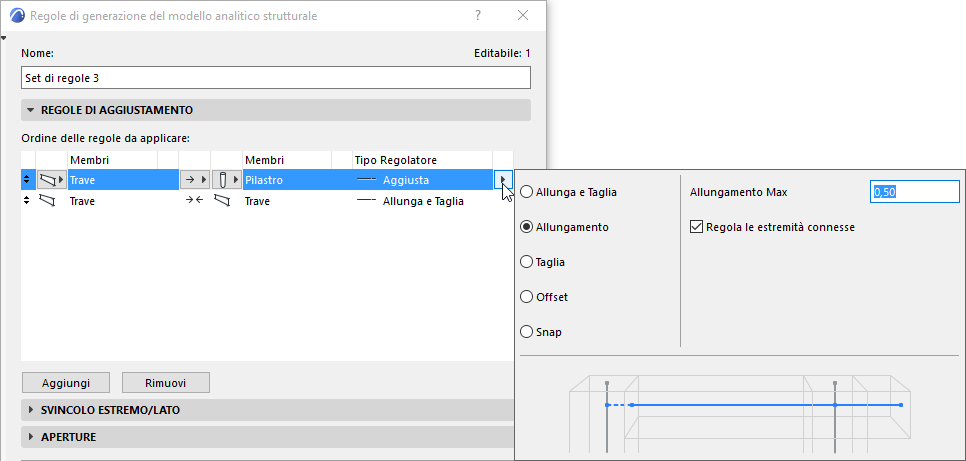Click the Rimuovi button
Screen dimensions: 966x461
[x=166, y=383]
